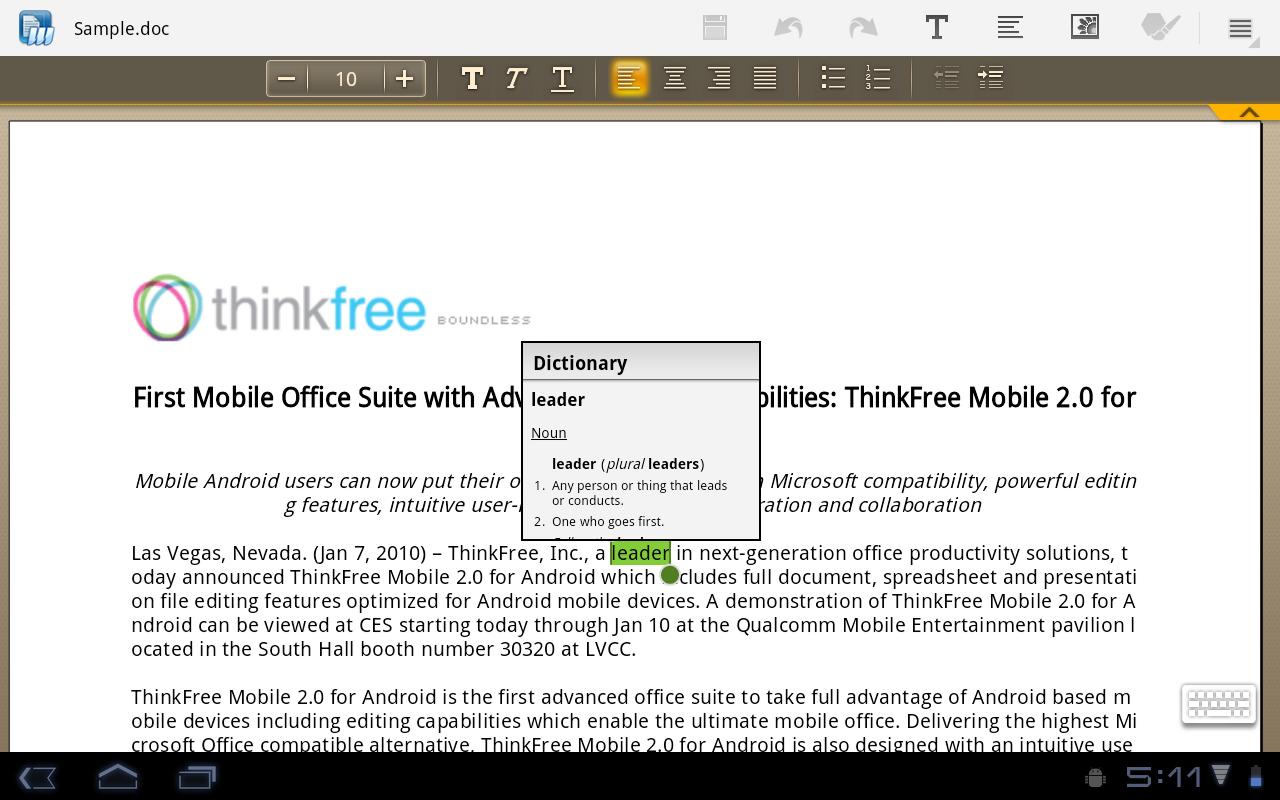Tap the Sample.doc file name
1280x800 pixels.
(122, 29)
